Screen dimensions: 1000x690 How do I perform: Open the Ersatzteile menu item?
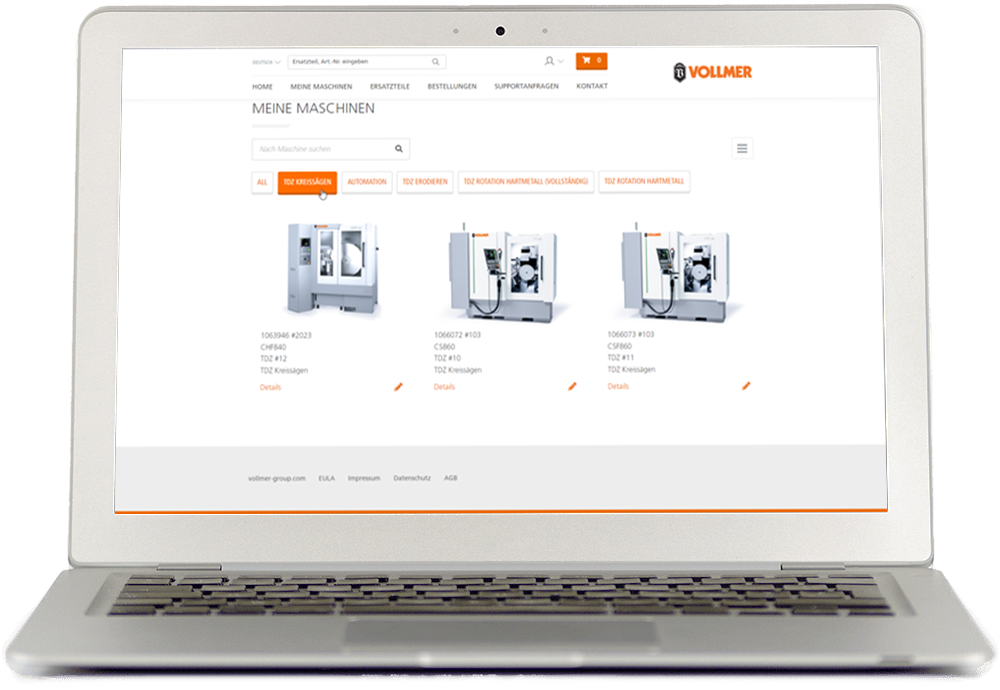point(389,87)
